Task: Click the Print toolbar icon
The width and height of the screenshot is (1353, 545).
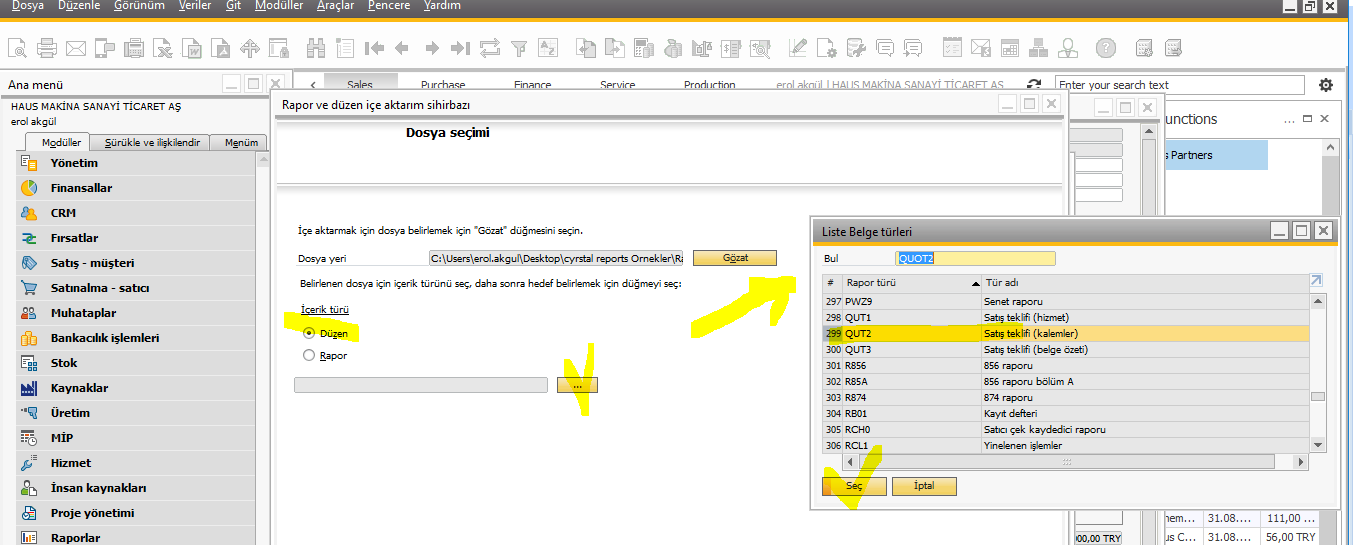Action: pyautogui.click(x=46, y=47)
